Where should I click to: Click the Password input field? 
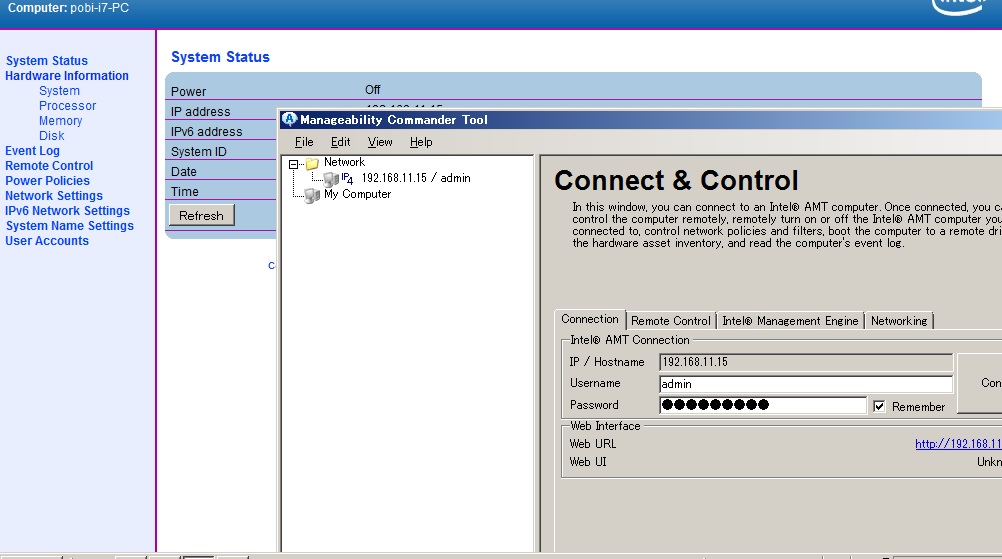point(763,405)
